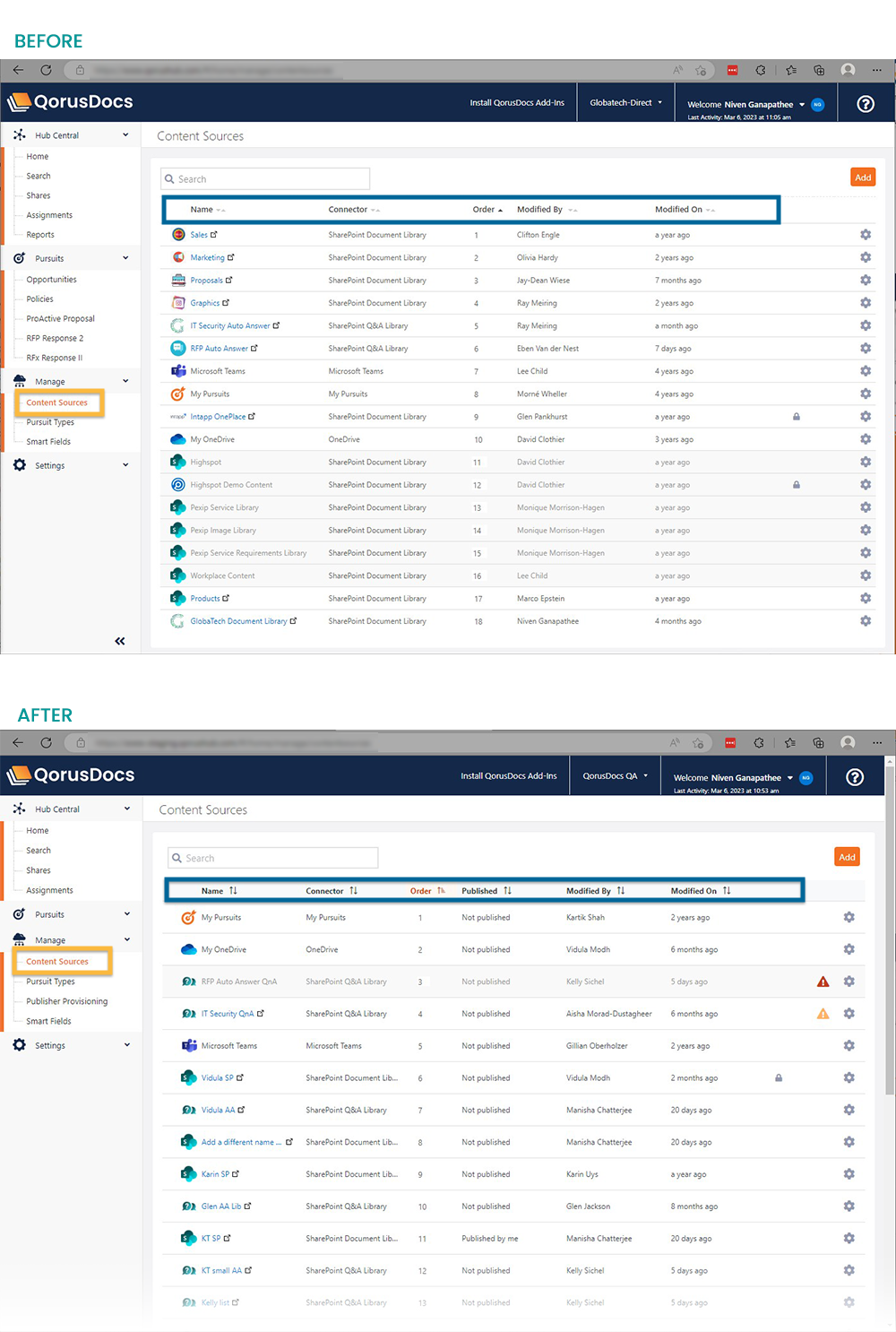Open Smart Fields in AFTER sidebar
Image resolution: width=896 pixels, height=1332 pixels.
pos(48,1021)
